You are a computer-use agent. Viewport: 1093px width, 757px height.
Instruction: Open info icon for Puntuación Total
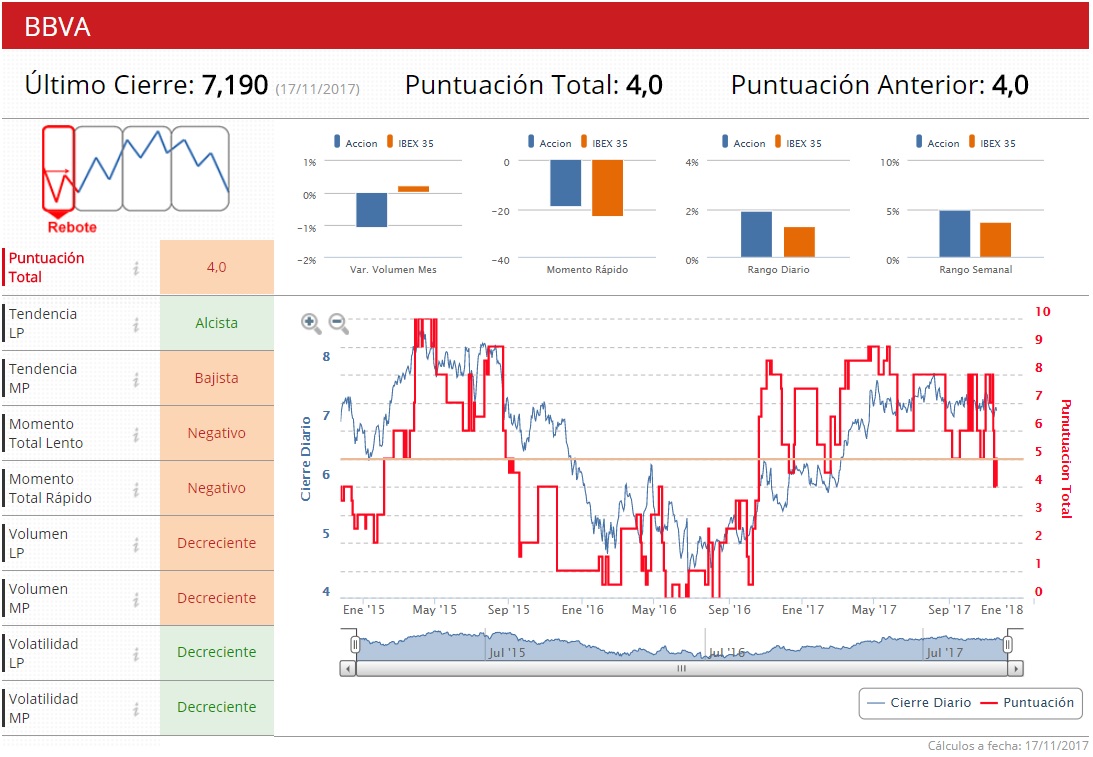[x=136, y=268]
